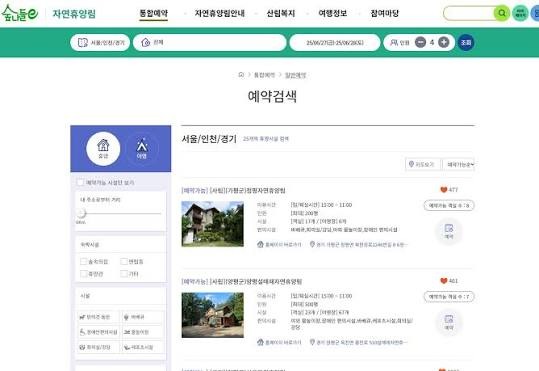Open the 여행정보 menu
Screen dimensions: 539x371
point(333,13)
